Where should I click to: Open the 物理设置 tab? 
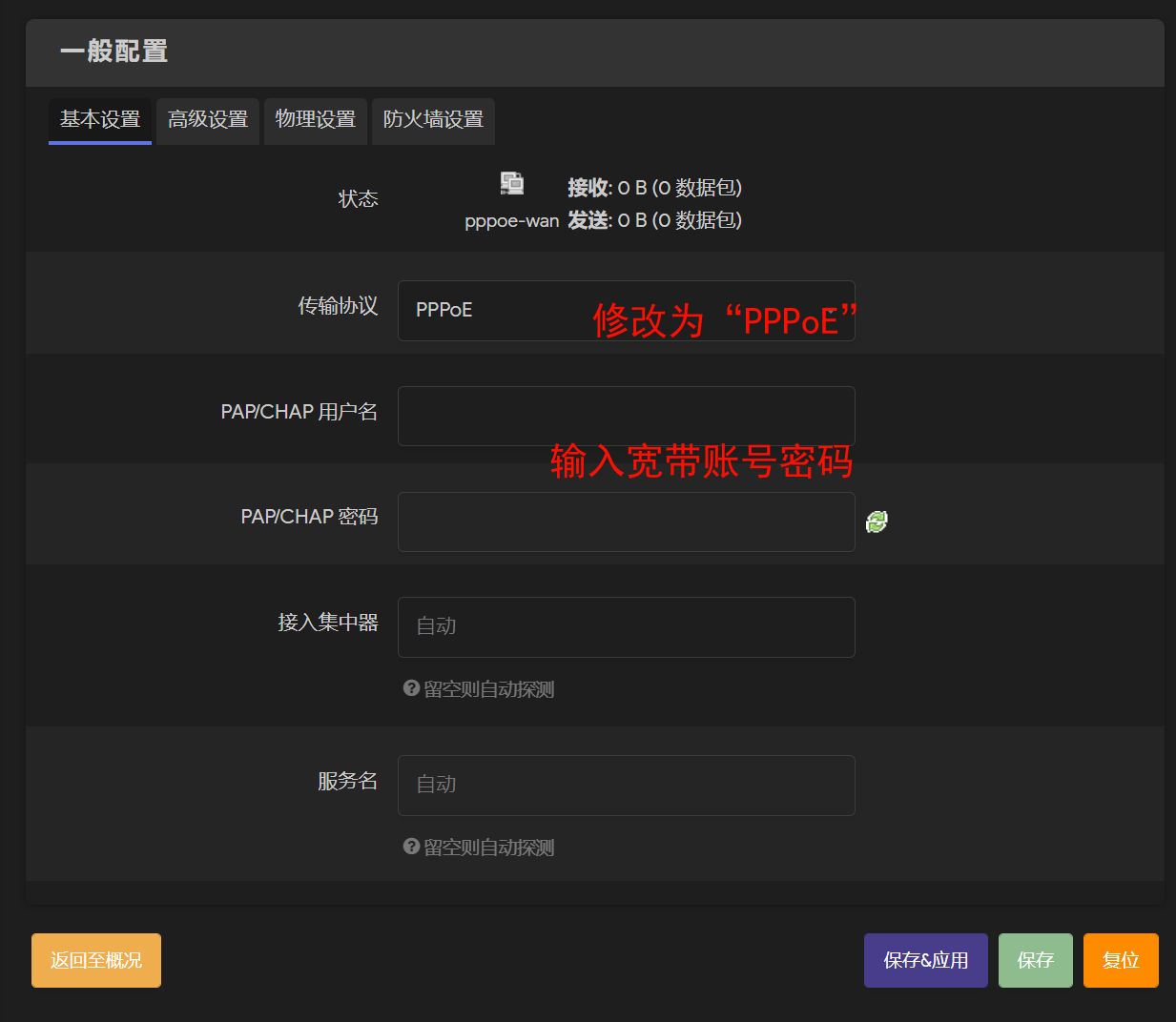[316, 120]
